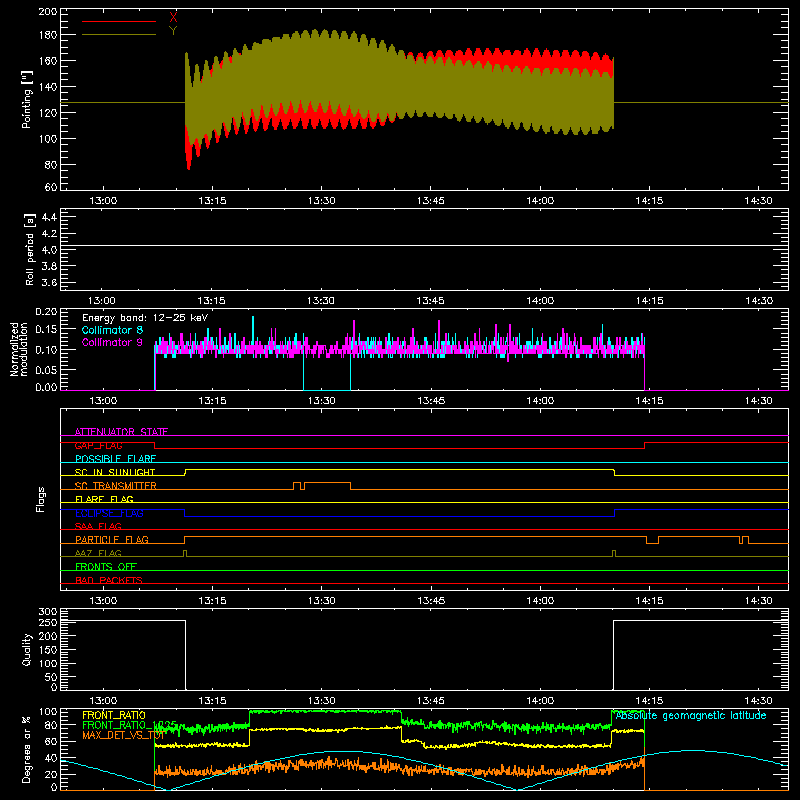This screenshot has width=800, height=800.
Task: Click the 200 tick on the Pointing axis
Action: pos(47,12)
